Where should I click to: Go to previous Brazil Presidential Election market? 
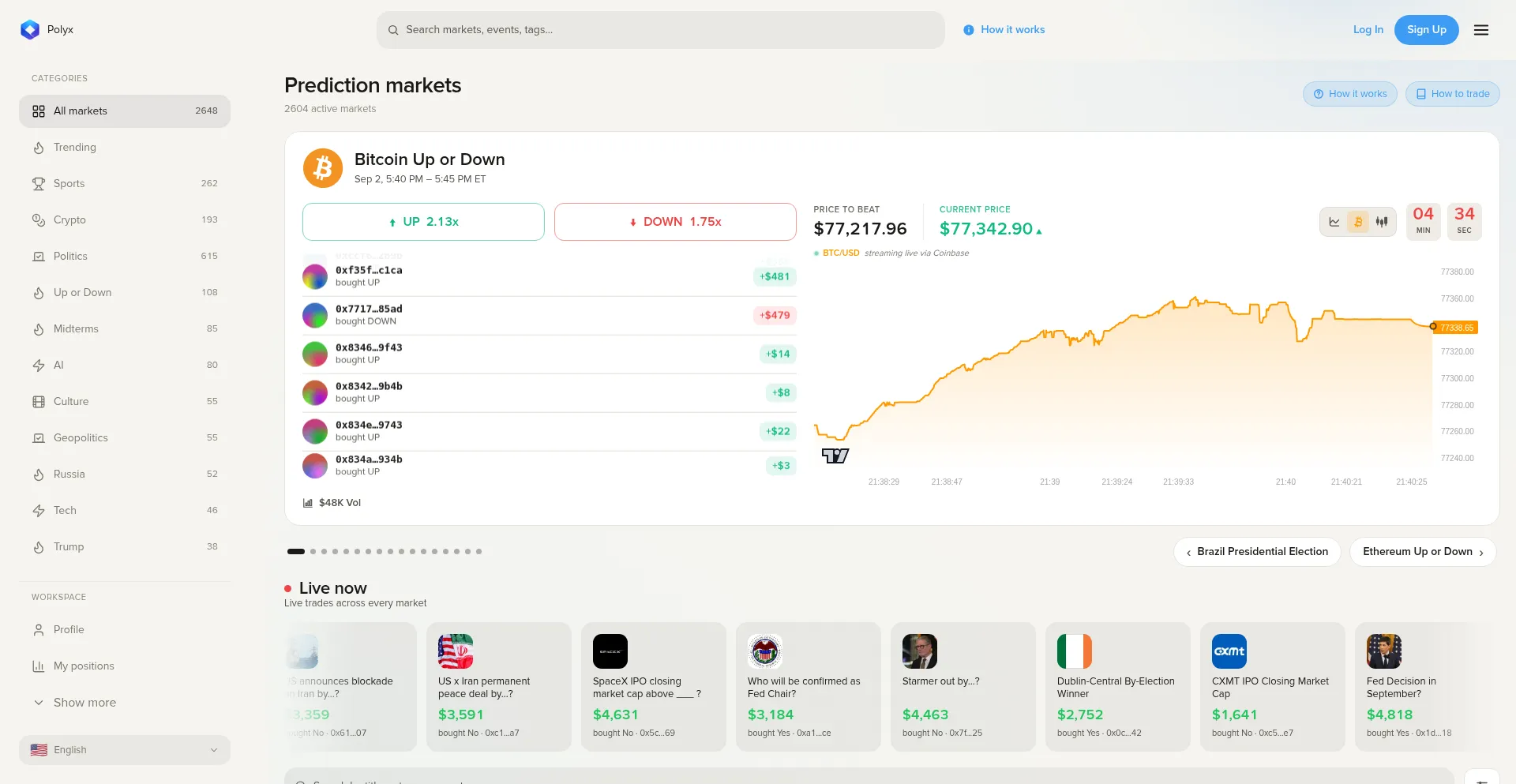pos(1257,552)
